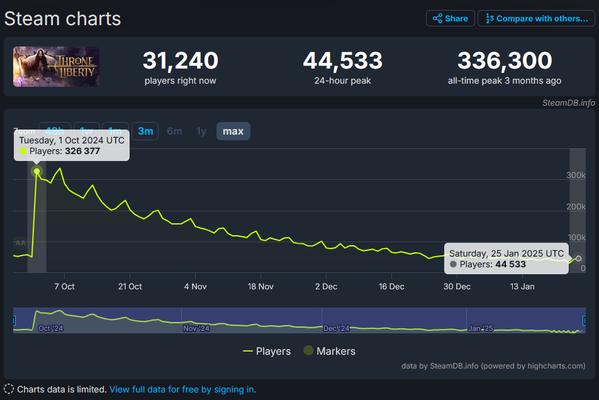Click the 200k y-axis label

(x=576, y=207)
